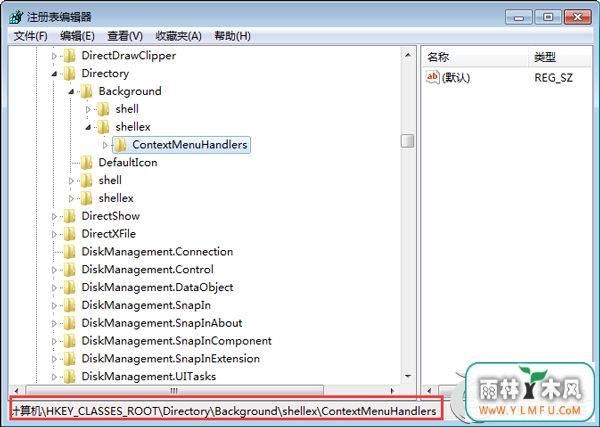600x427 pixels.
Task: Click the DefaultIcon folder icon
Action: click(86, 163)
